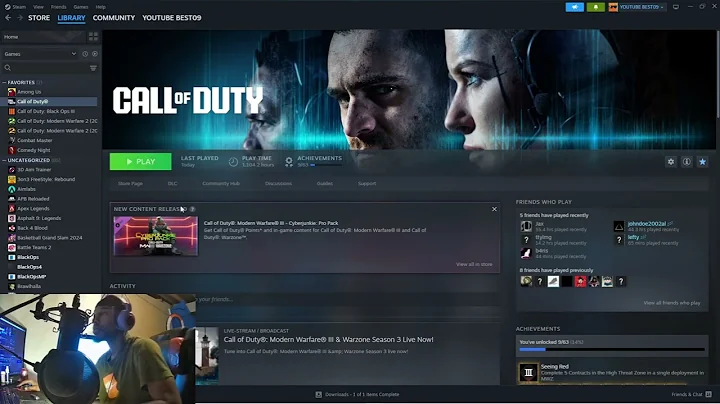Click View all in store

tap(474, 264)
